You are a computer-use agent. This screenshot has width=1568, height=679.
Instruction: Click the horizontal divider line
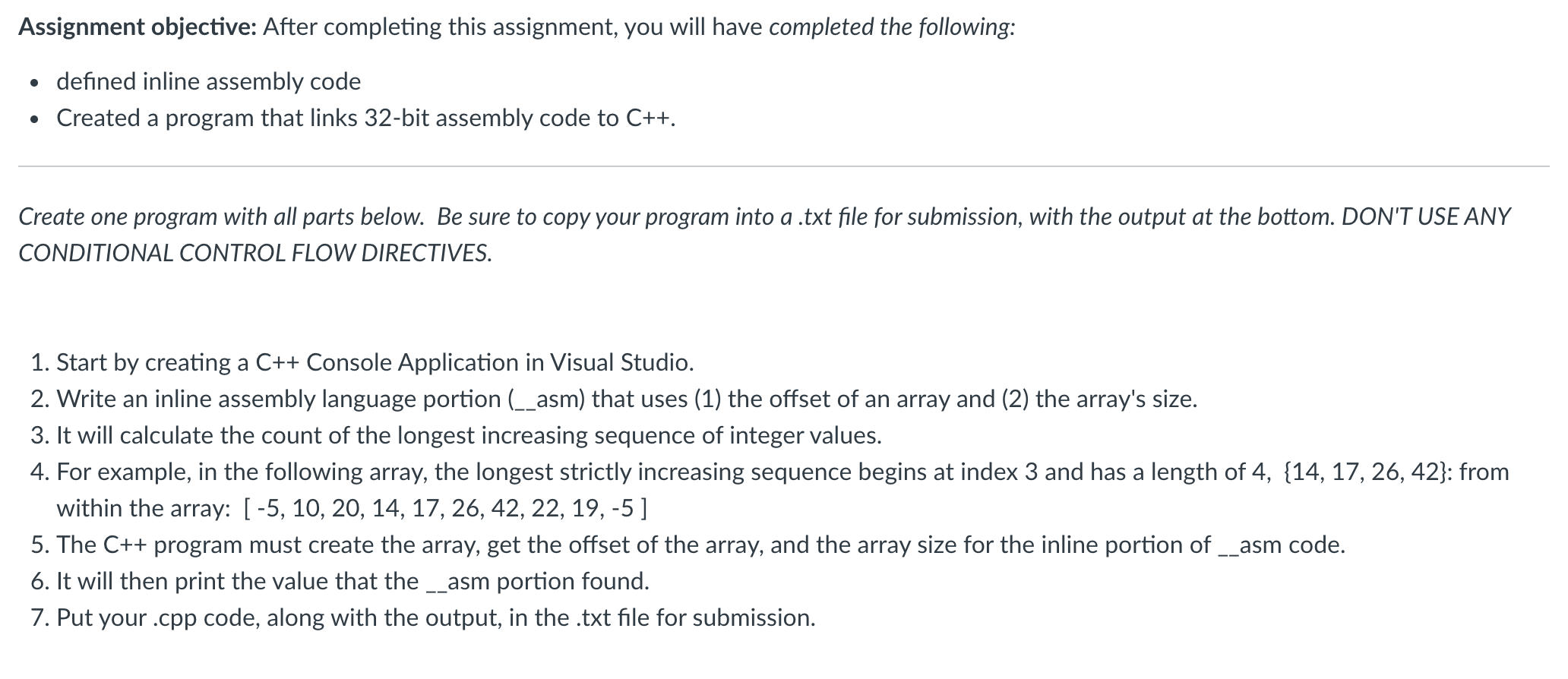pos(782,166)
